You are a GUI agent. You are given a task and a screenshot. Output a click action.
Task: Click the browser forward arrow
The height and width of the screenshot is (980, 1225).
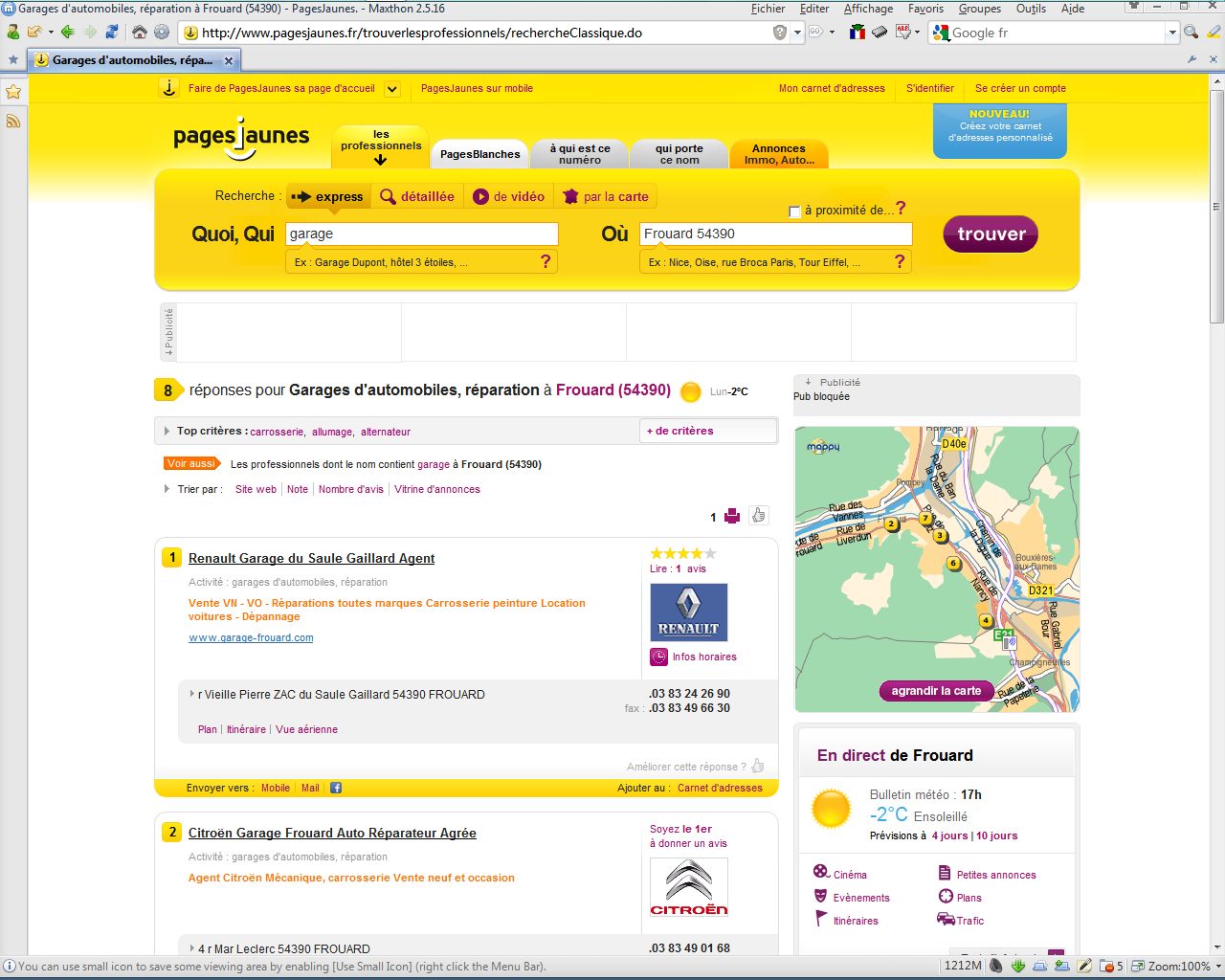click(x=90, y=32)
